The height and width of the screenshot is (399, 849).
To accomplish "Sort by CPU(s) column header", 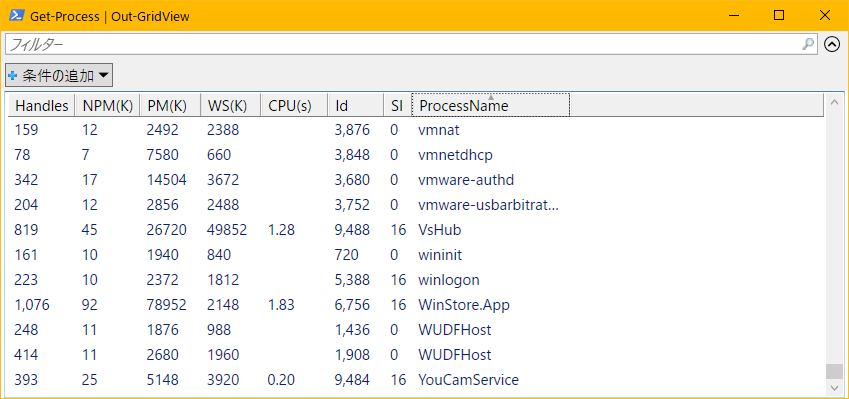I will point(294,106).
